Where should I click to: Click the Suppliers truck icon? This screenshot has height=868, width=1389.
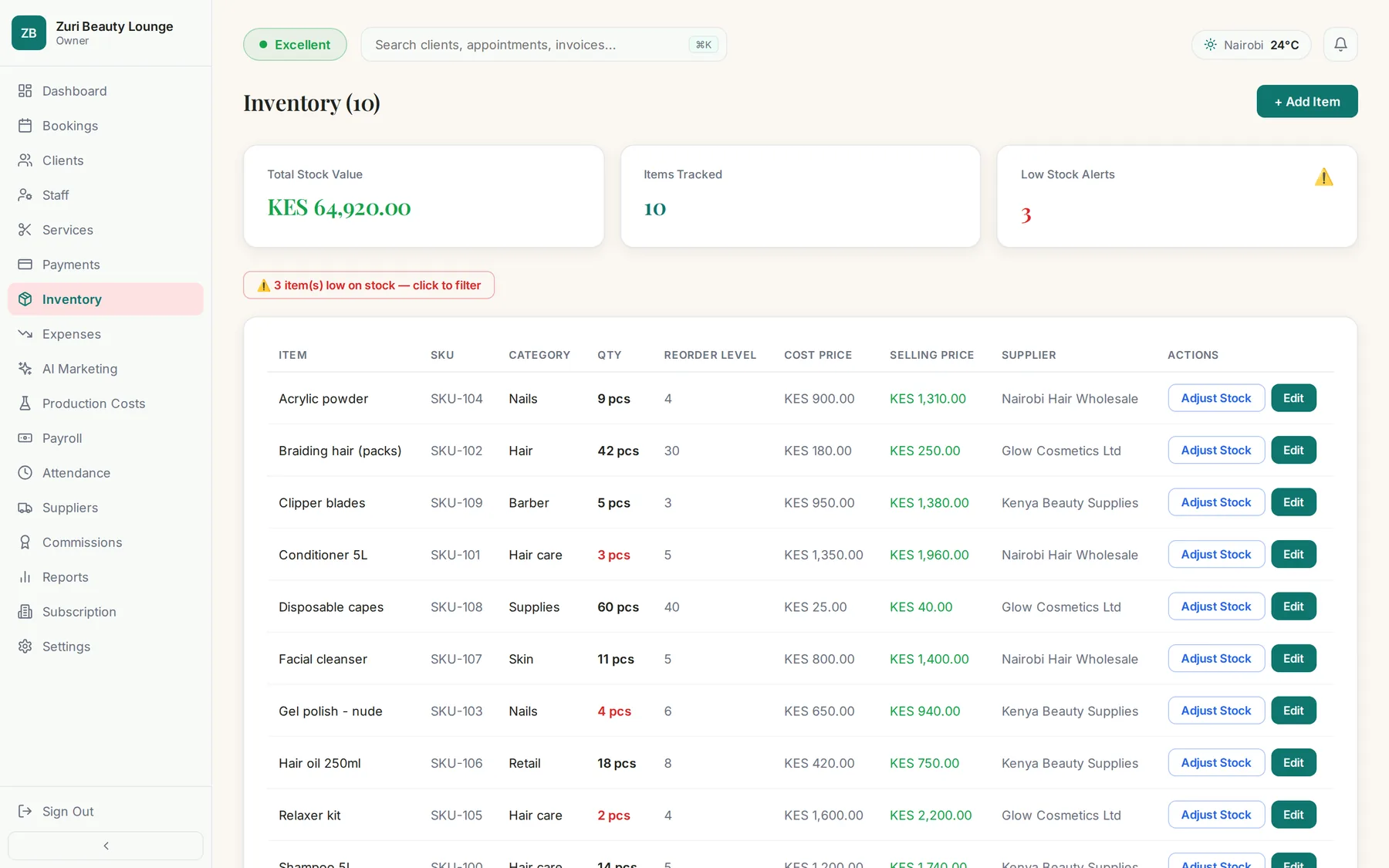pyautogui.click(x=25, y=508)
